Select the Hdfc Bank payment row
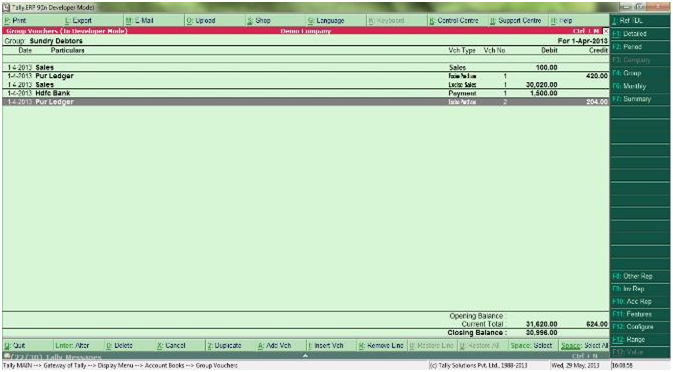673x372 pixels. 306,93
